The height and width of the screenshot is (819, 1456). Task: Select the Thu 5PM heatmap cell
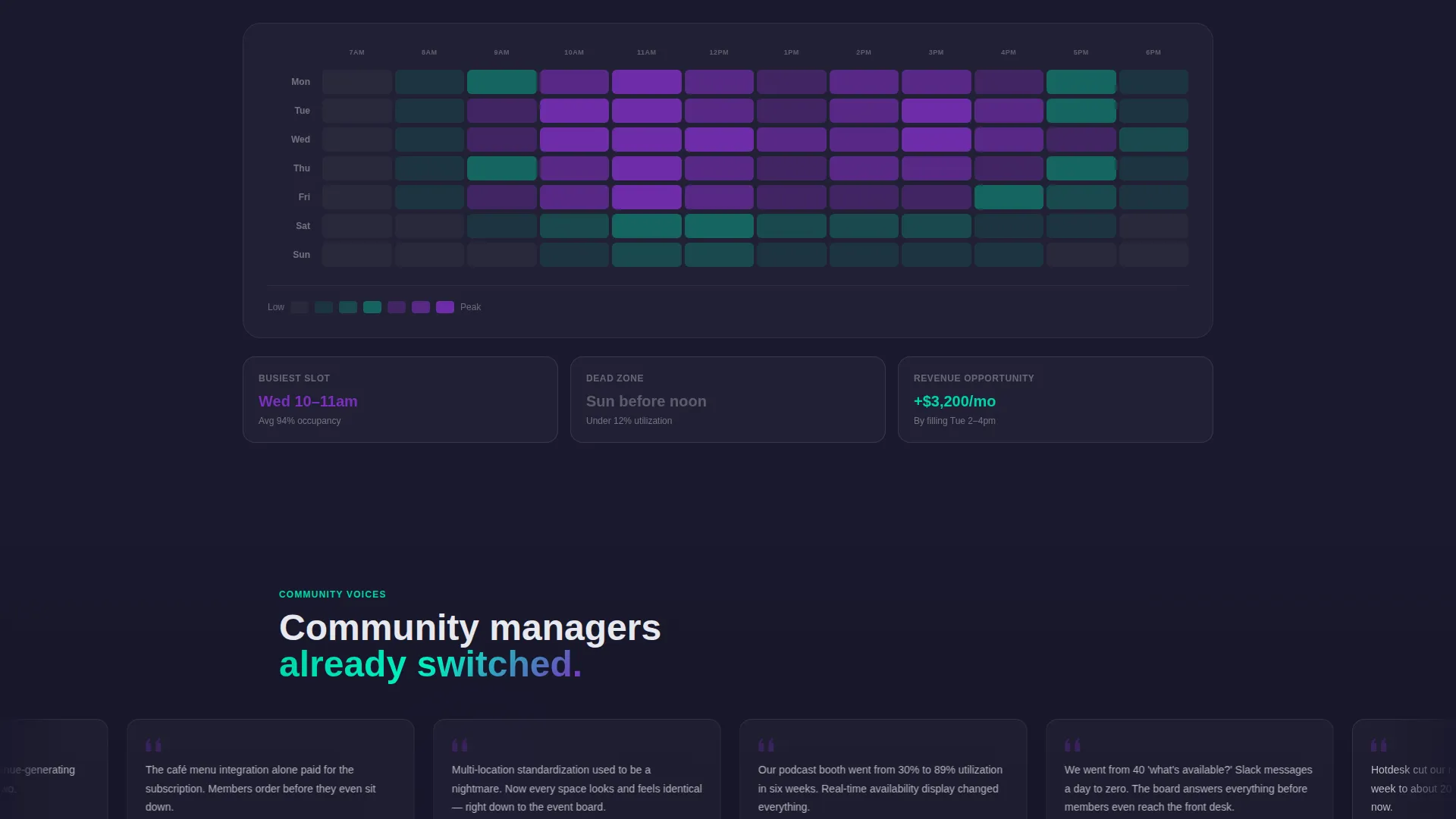tap(1081, 168)
